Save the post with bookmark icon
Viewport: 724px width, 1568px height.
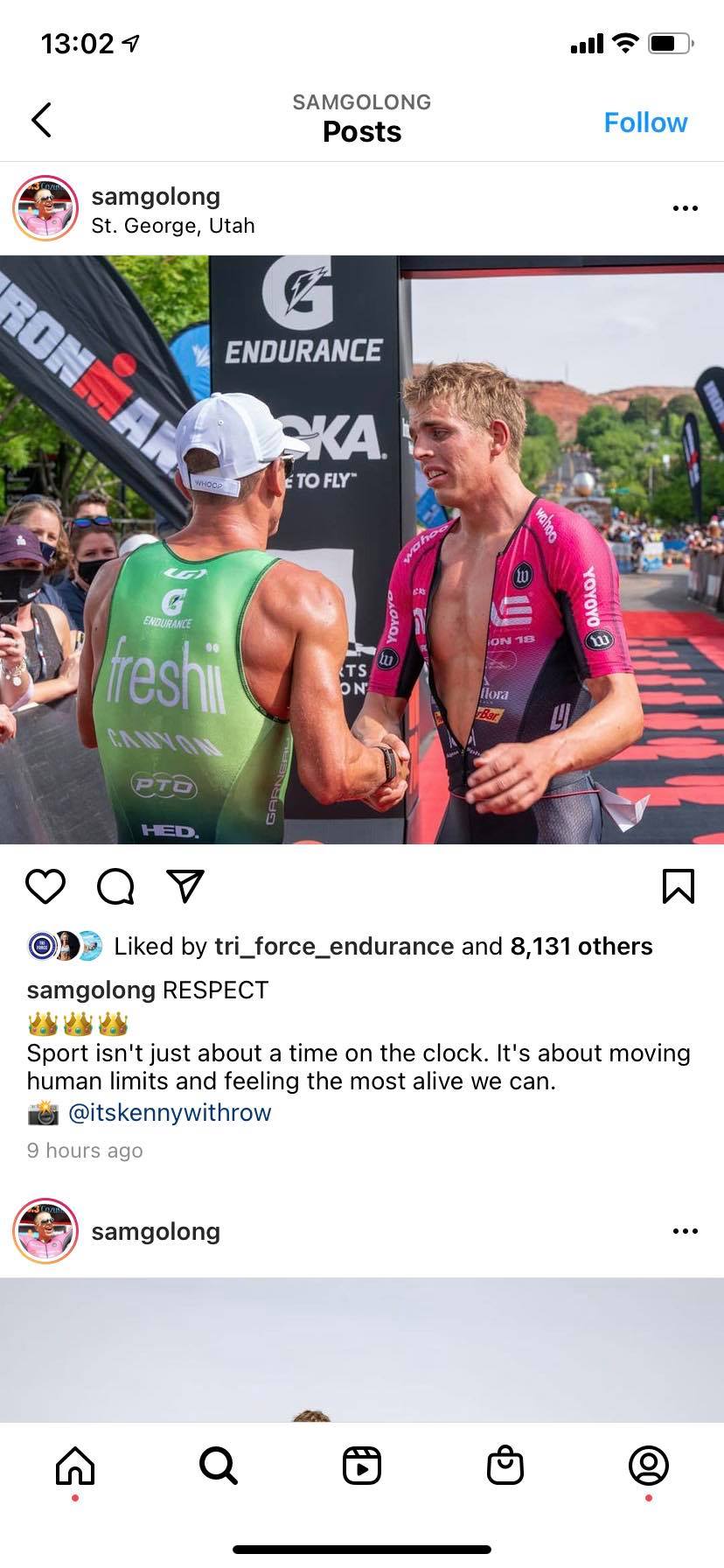click(679, 886)
